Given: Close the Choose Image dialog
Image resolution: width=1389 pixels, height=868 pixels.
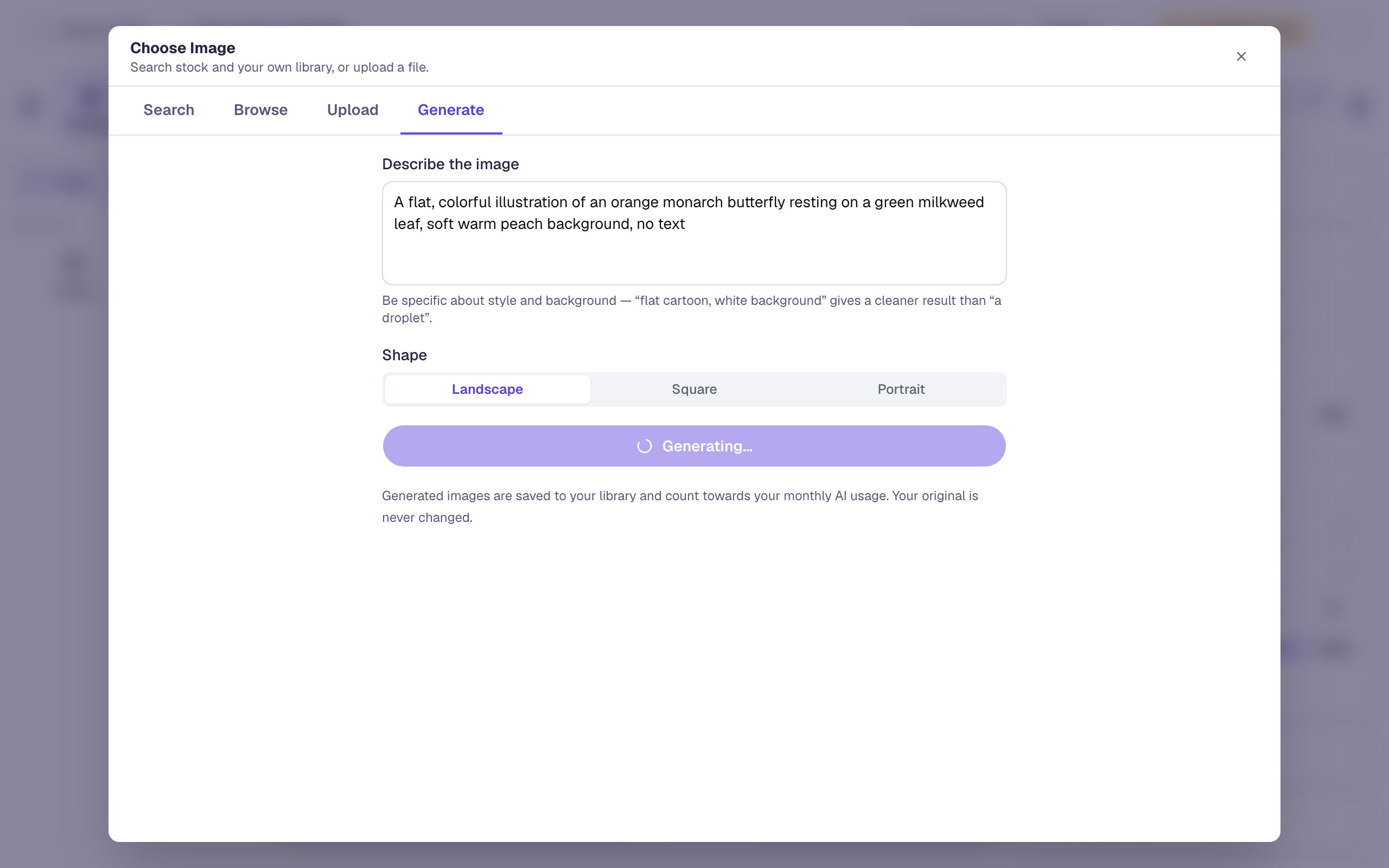Looking at the screenshot, I should point(1241,56).
